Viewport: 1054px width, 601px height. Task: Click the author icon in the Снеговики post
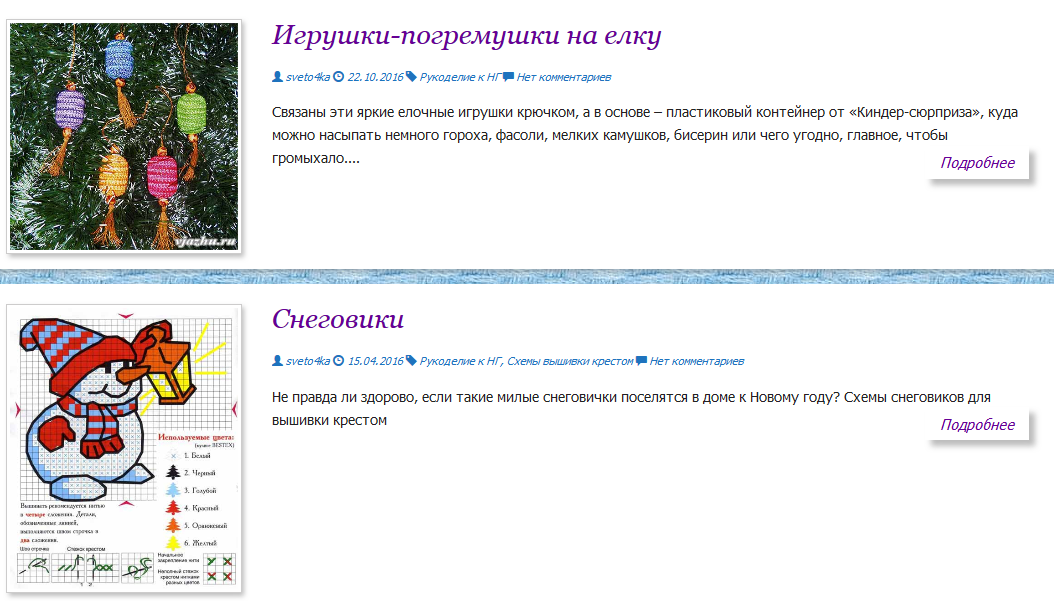coord(277,361)
